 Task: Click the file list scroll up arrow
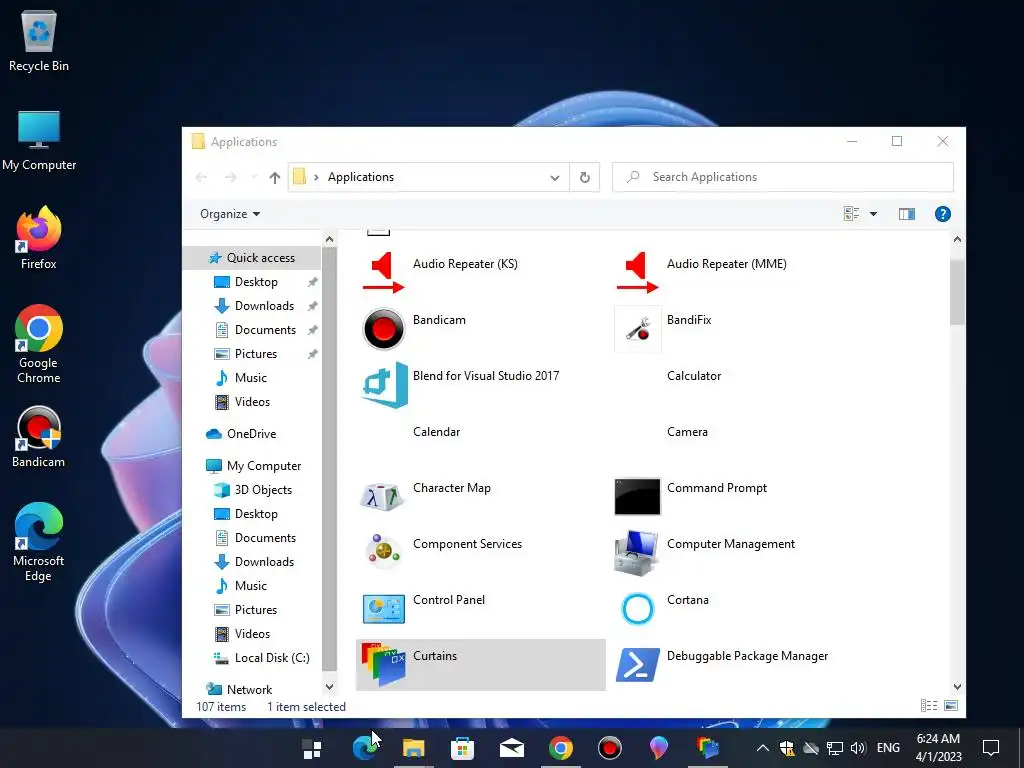(957, 240)
